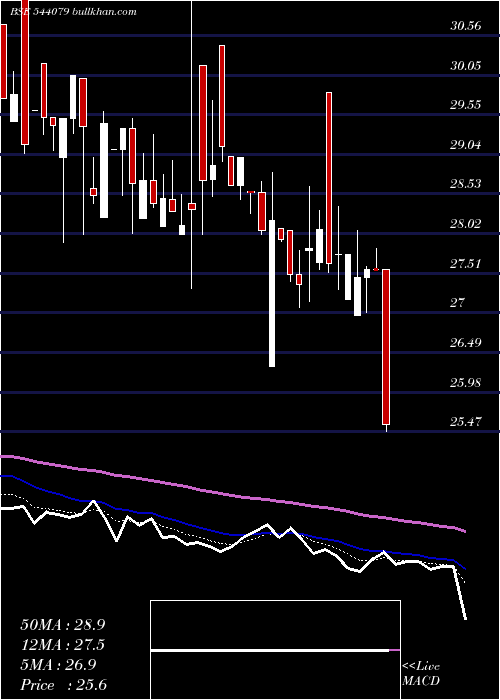The image size is (500, 700).
Task: Click the 28.02 price axis label
Action: pyautogui.click(x=466, y=224)
